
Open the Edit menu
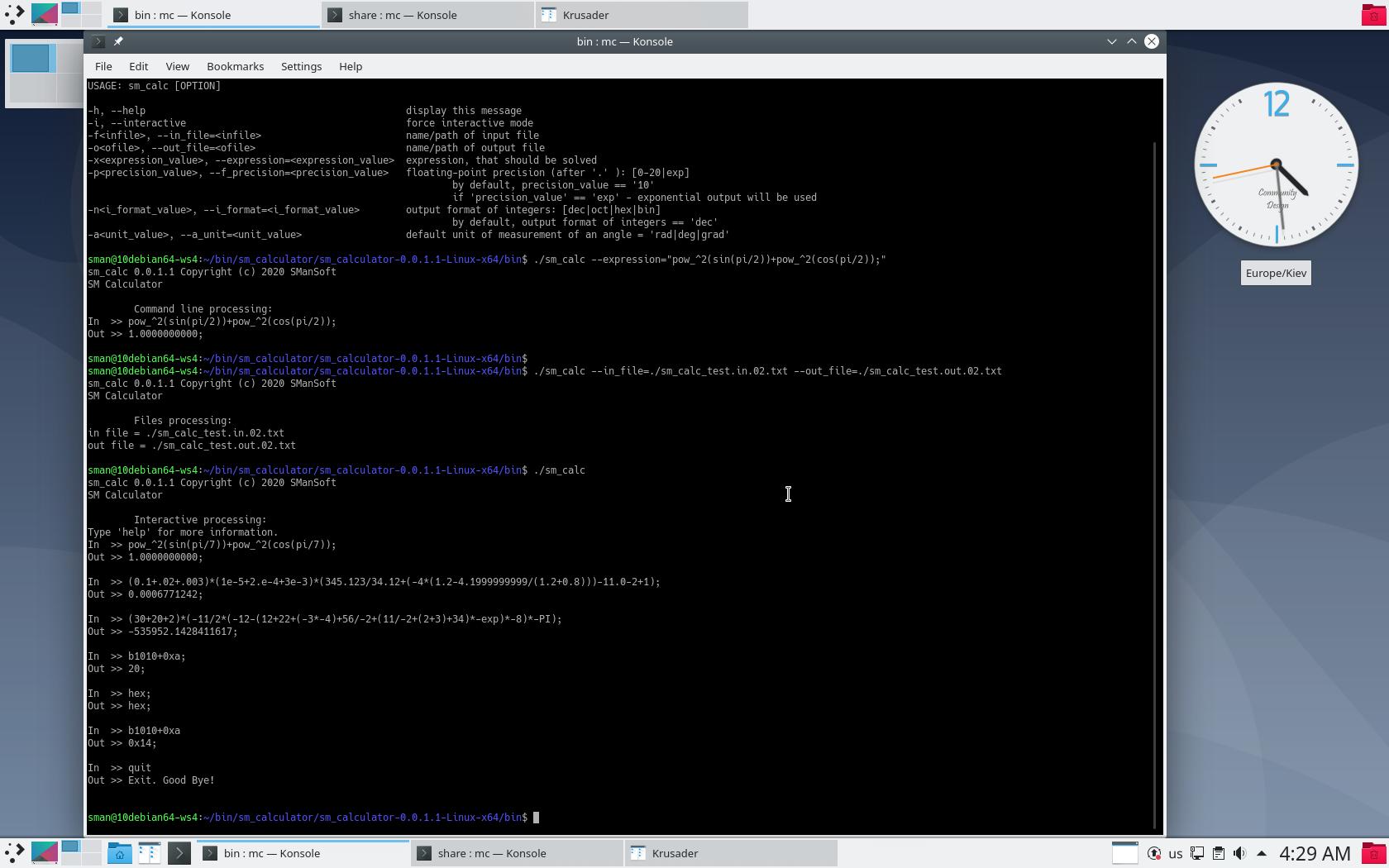coord(138,66)
